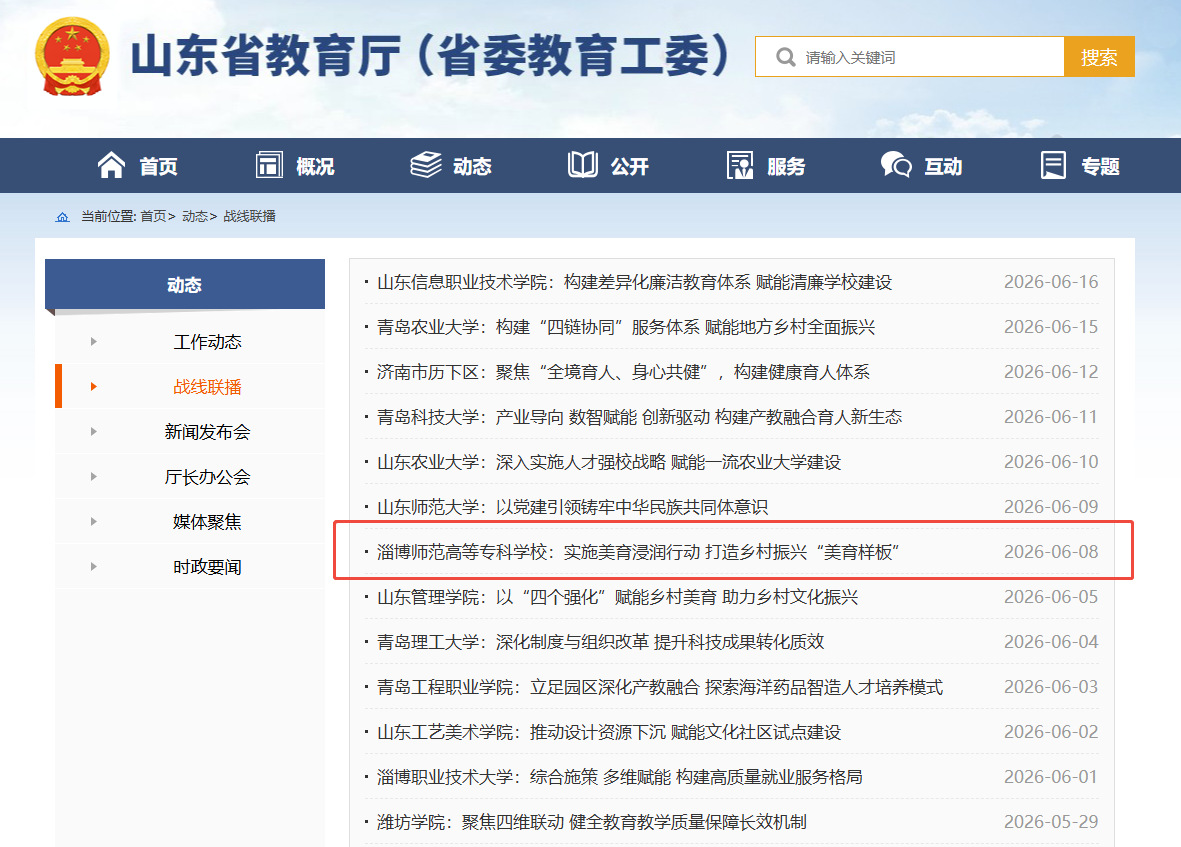Click the 动态 sidebar header
The height and width of the screenshot is (847, 1181).
[x=185, y=285]
